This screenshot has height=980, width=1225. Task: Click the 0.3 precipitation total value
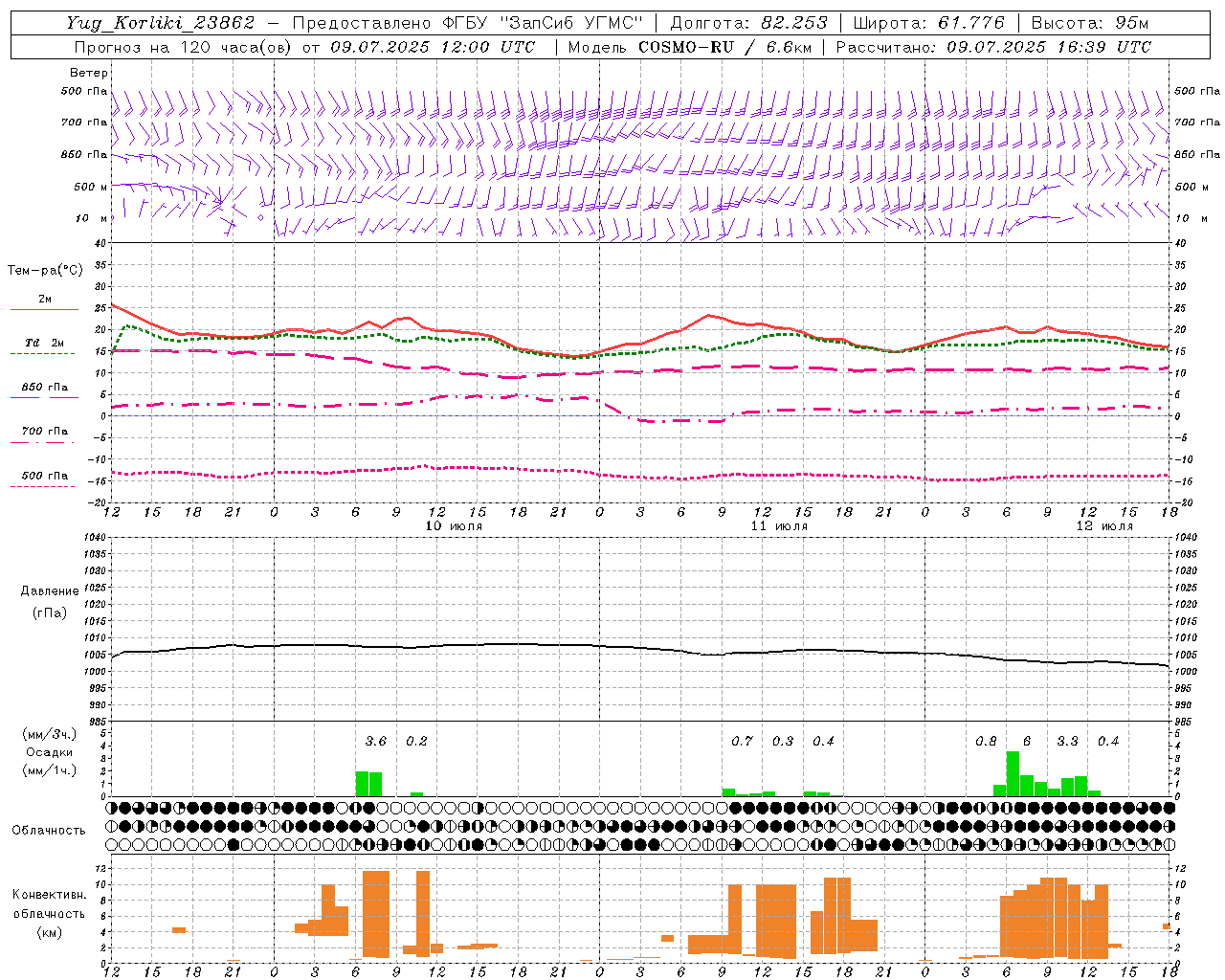pos(783,742)
